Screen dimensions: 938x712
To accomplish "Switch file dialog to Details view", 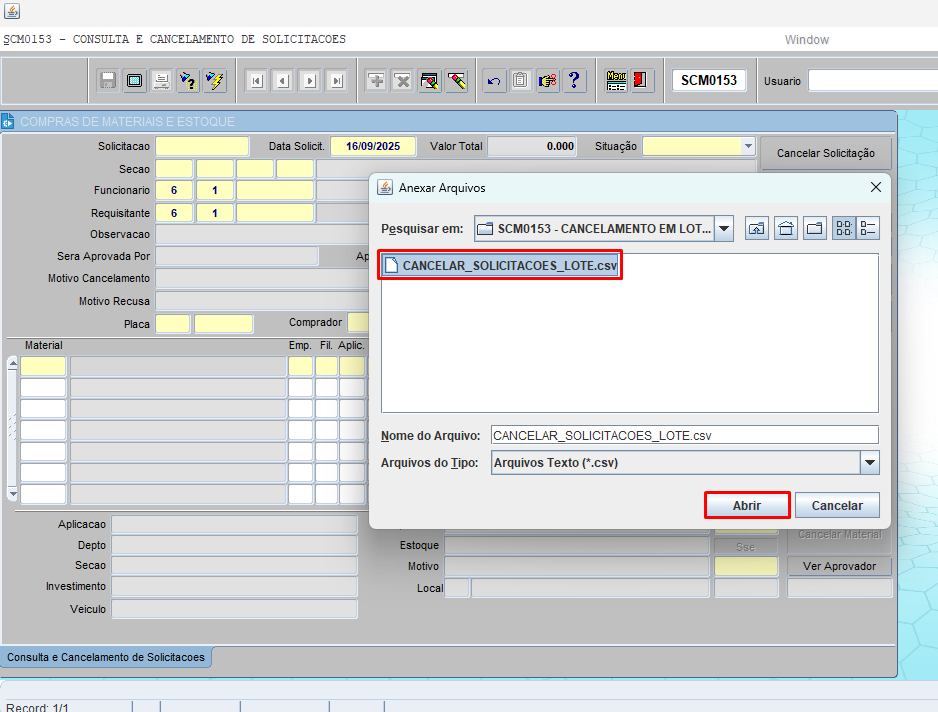I will [x=868, y=228].
